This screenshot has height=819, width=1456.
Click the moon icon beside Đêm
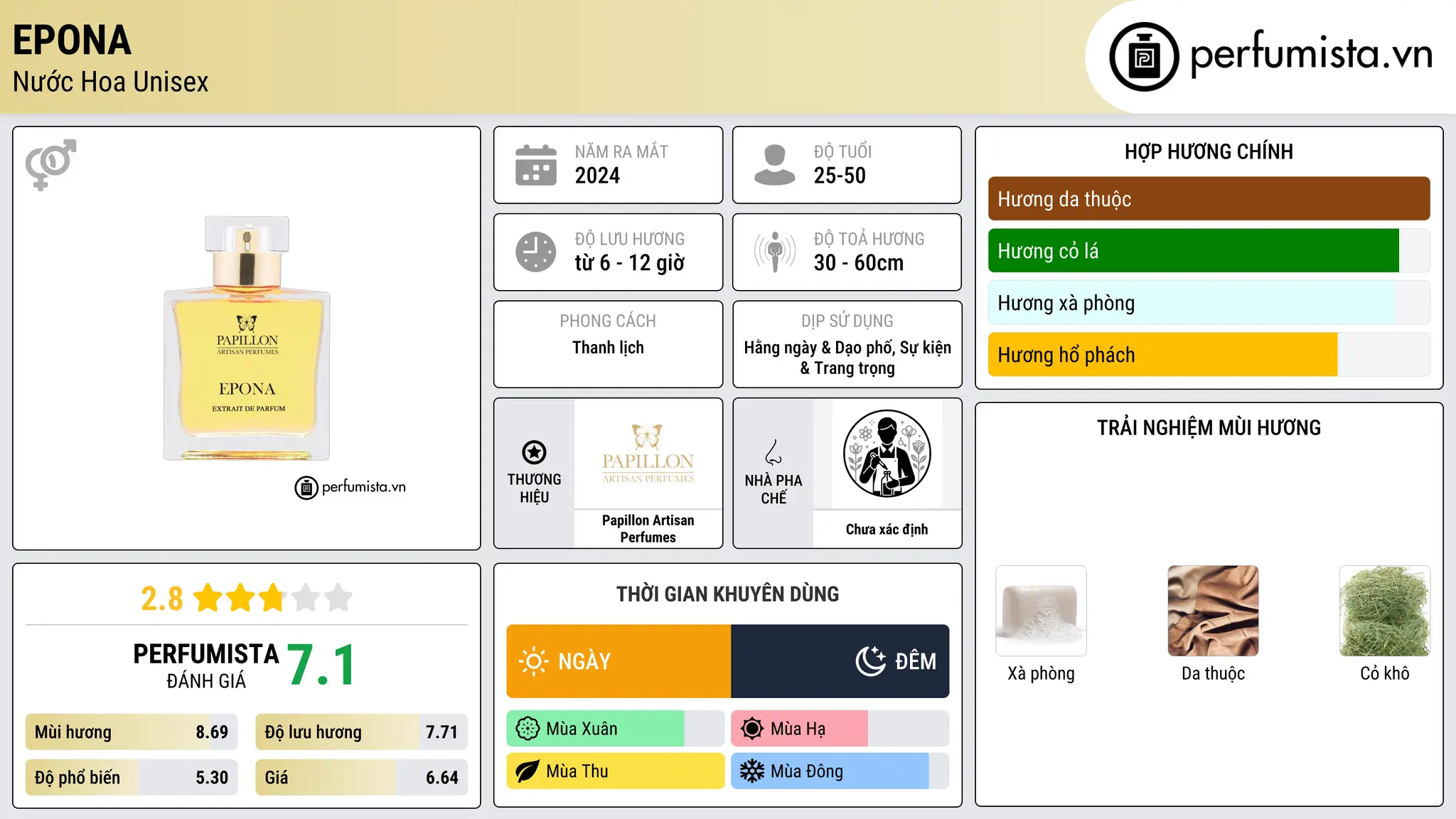pos(870,661)
